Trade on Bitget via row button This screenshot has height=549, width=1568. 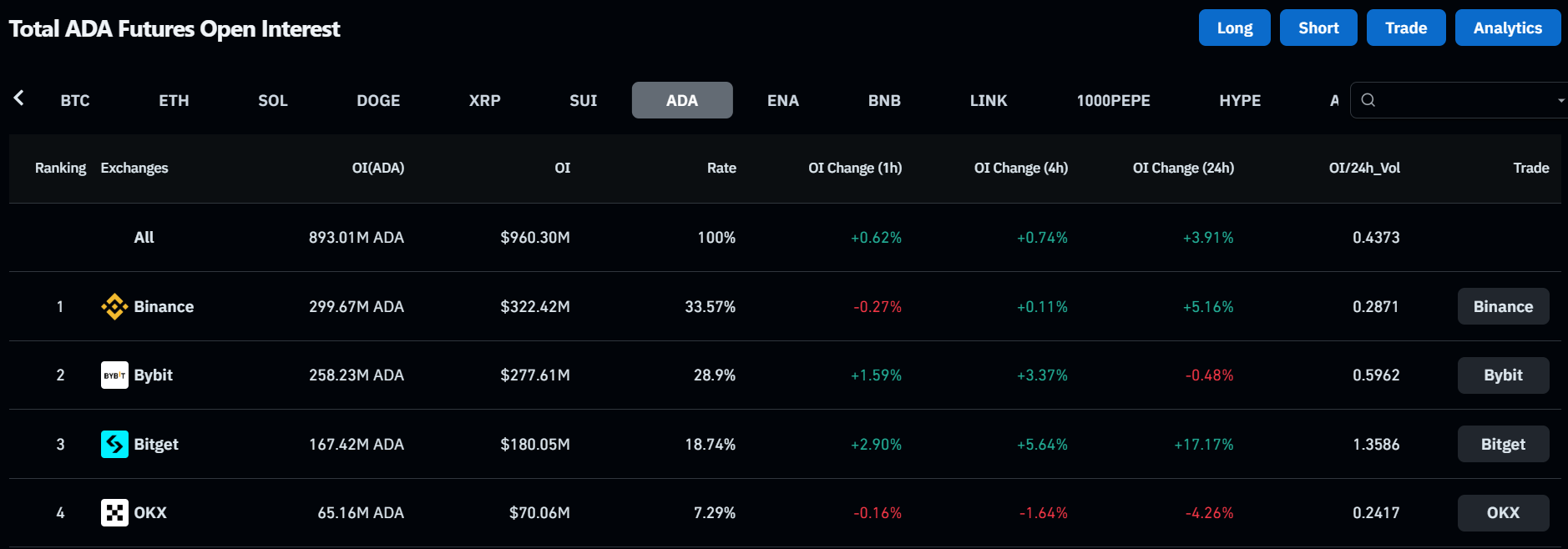coord(1503,445)
